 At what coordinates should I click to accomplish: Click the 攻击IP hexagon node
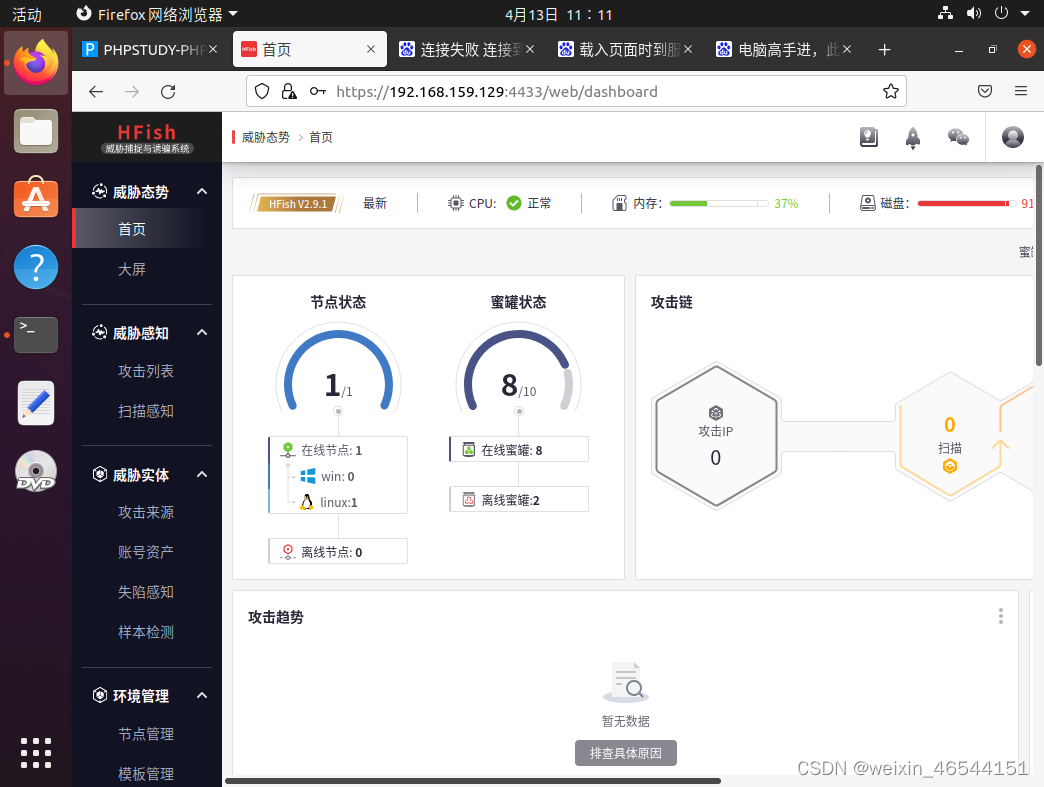tap(716, 436)
